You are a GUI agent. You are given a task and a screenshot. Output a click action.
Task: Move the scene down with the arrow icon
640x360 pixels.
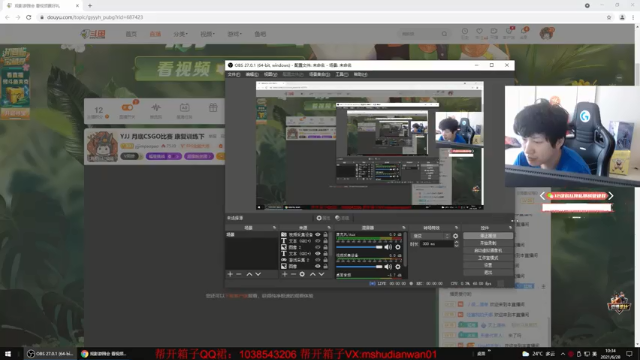tap(258, 274)
